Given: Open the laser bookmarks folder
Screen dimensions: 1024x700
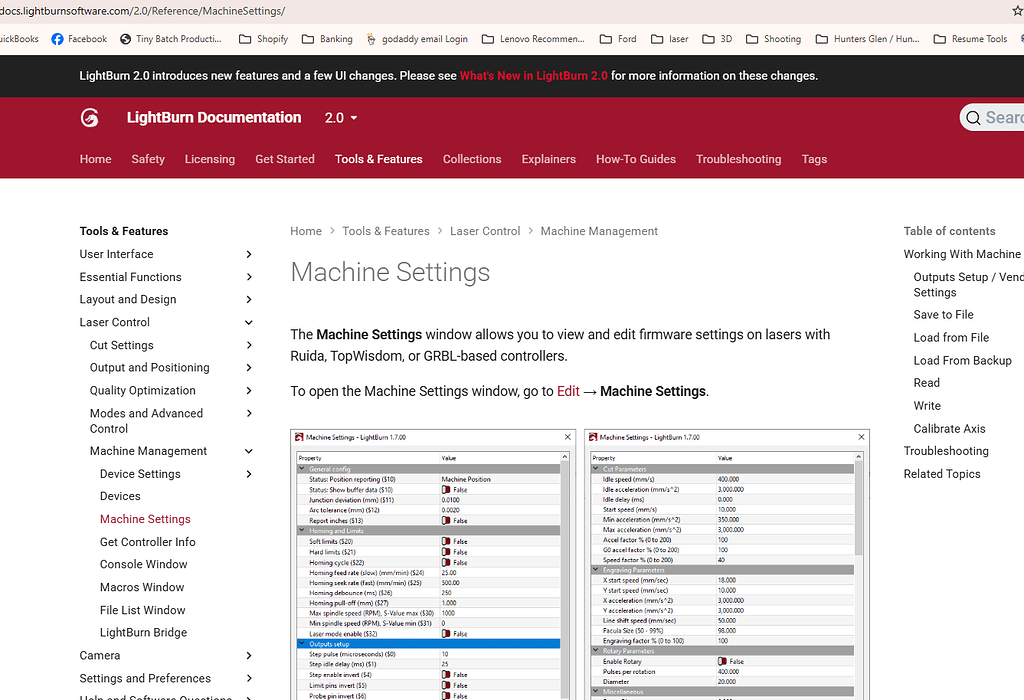Looking at the screenshot, I should [669, 39].
